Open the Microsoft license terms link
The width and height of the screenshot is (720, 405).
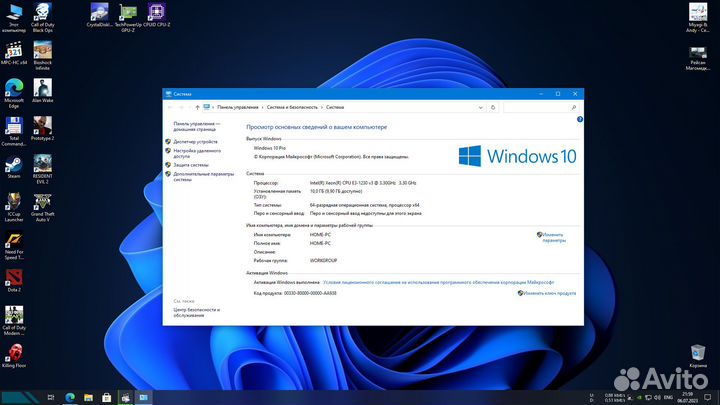click(439, 282)
